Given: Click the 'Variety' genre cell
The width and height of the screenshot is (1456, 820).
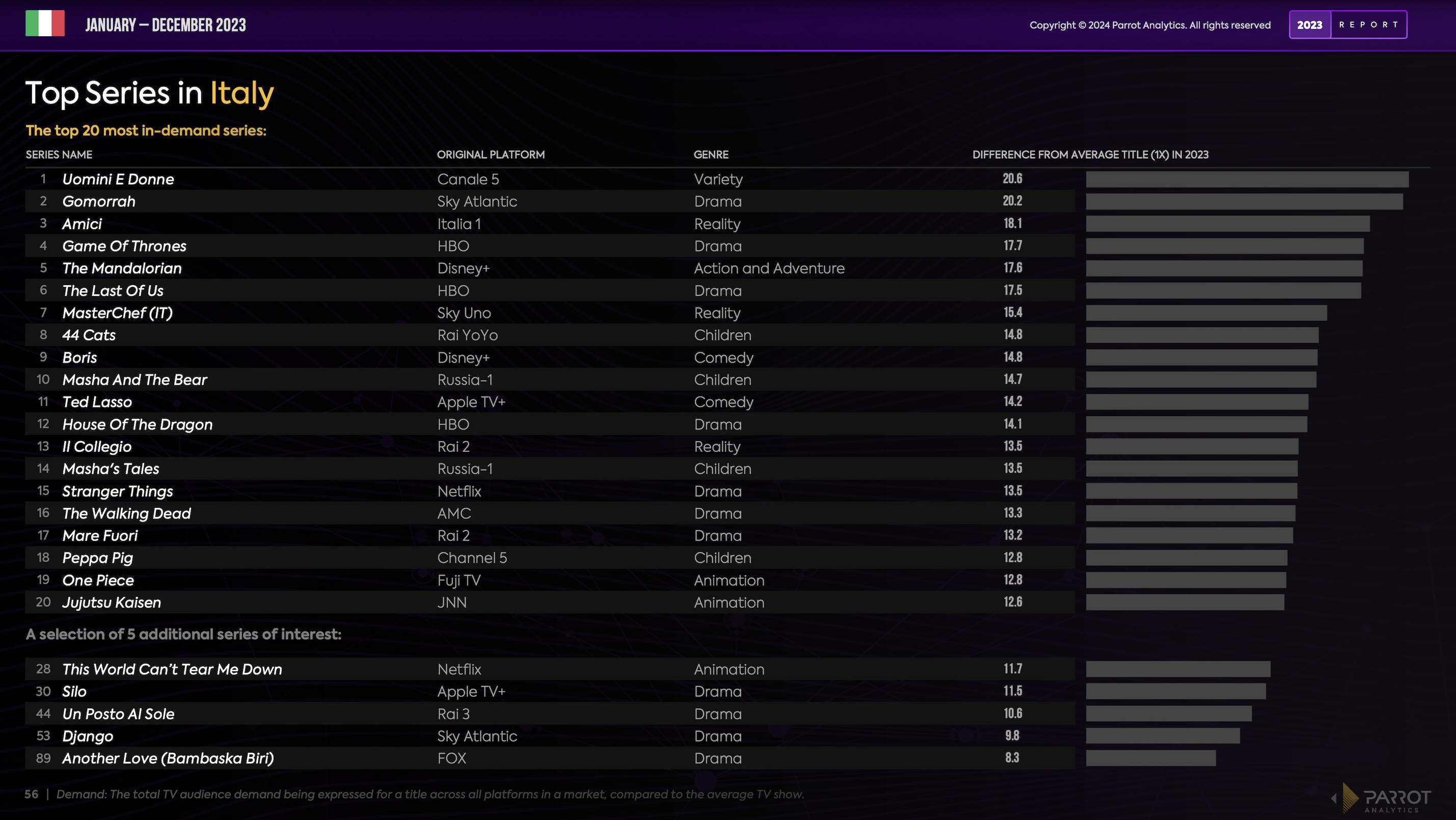Looking at the screenshot, I should point(718,179).
